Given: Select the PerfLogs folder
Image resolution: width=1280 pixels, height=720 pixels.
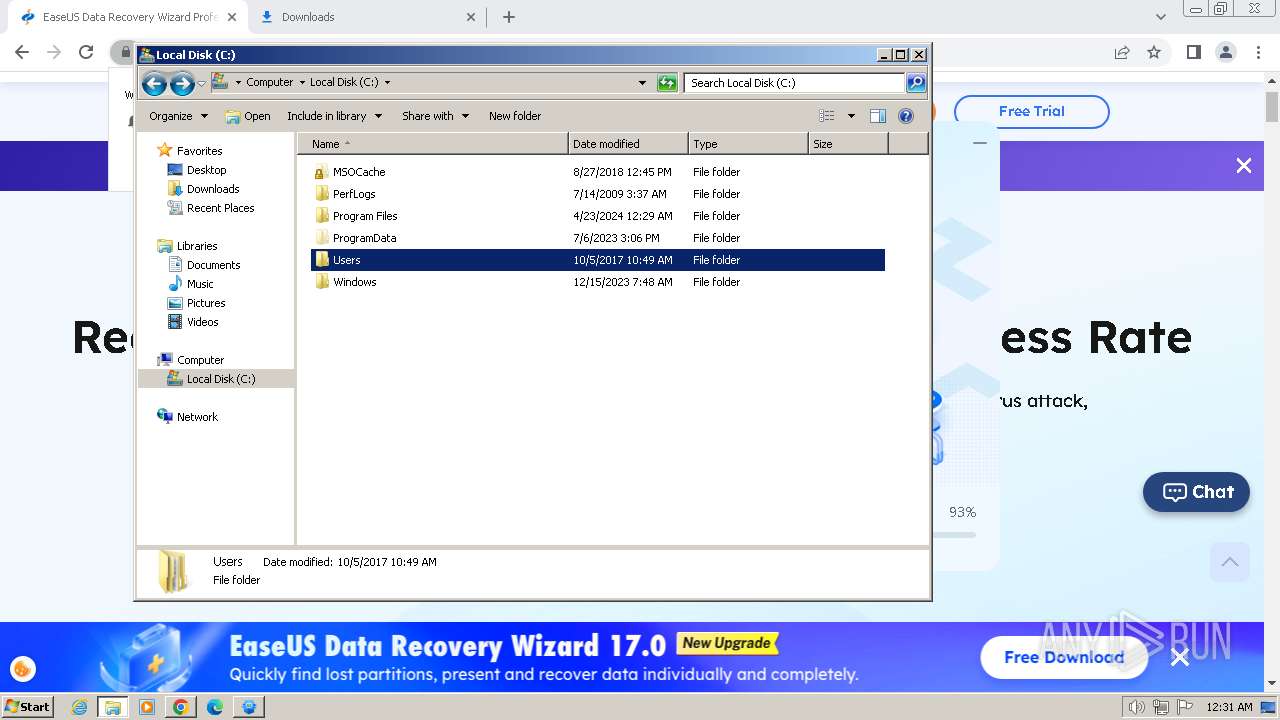Looking at the screenshot, I should click(354, 194).
